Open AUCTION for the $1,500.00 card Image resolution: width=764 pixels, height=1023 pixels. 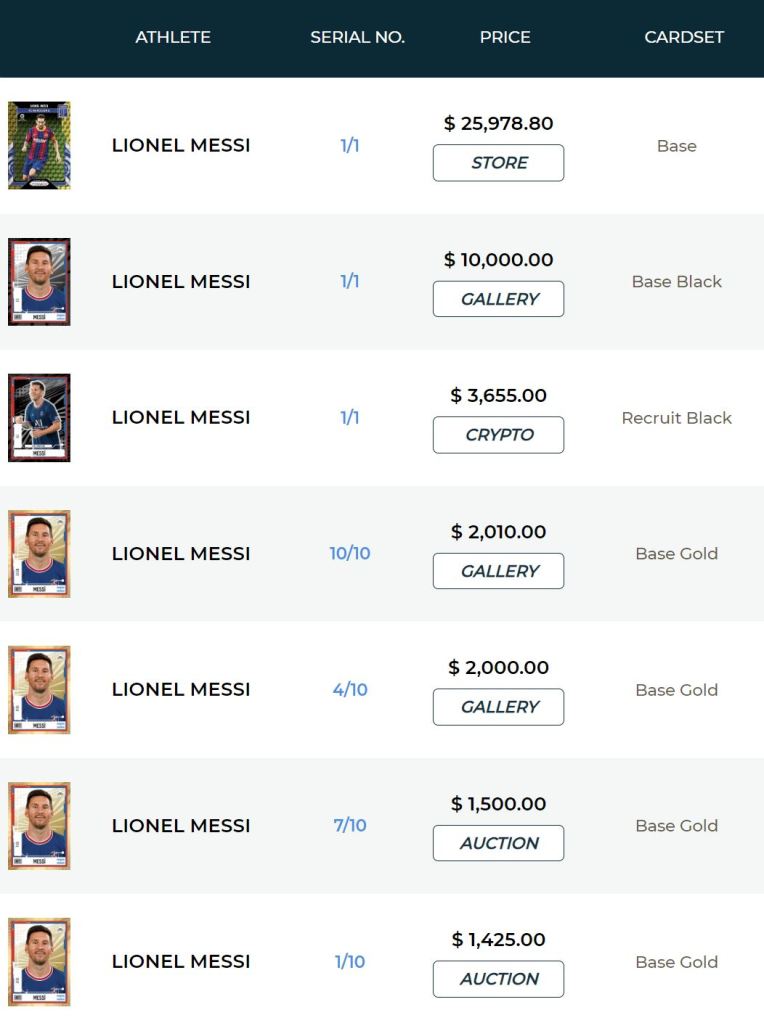[x=498, y=843]
